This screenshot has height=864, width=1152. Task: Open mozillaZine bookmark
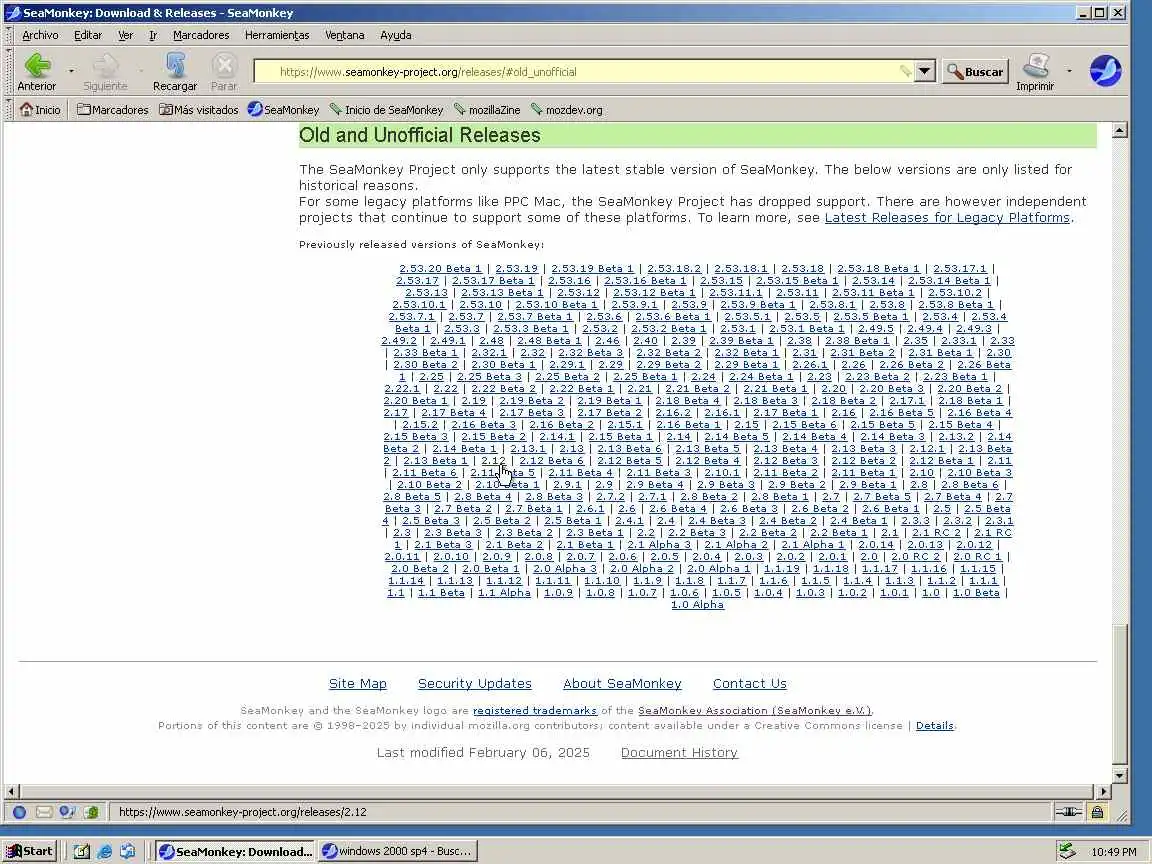coord(487,109)
